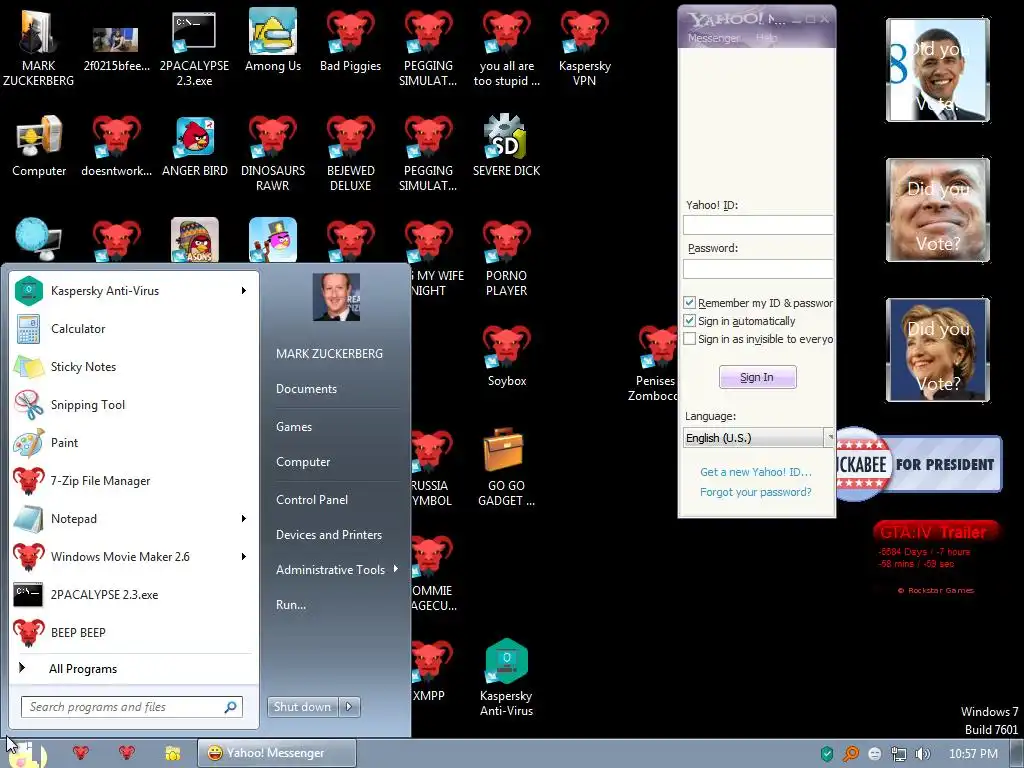Expand Administrative Tools submenu
This screenshot has height=768, width=1024.
pos(336,569)
